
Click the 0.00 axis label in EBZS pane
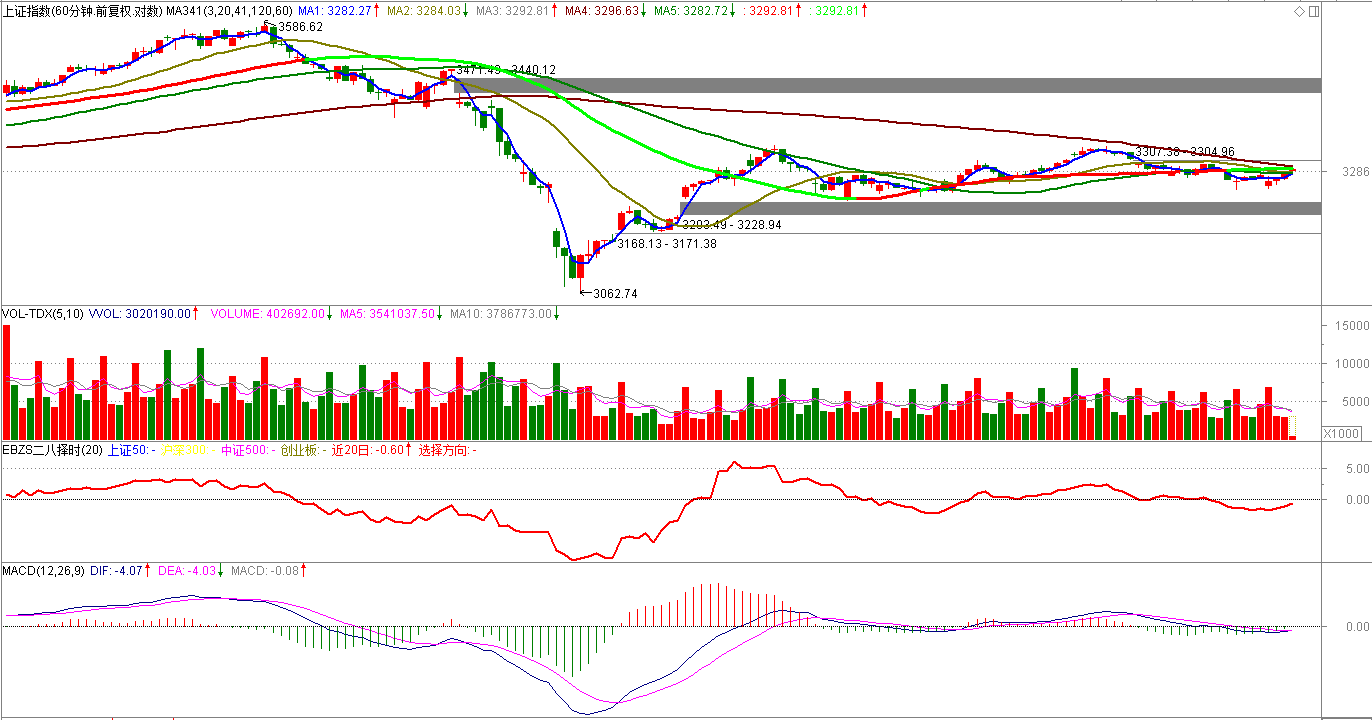coord(1356,499)
